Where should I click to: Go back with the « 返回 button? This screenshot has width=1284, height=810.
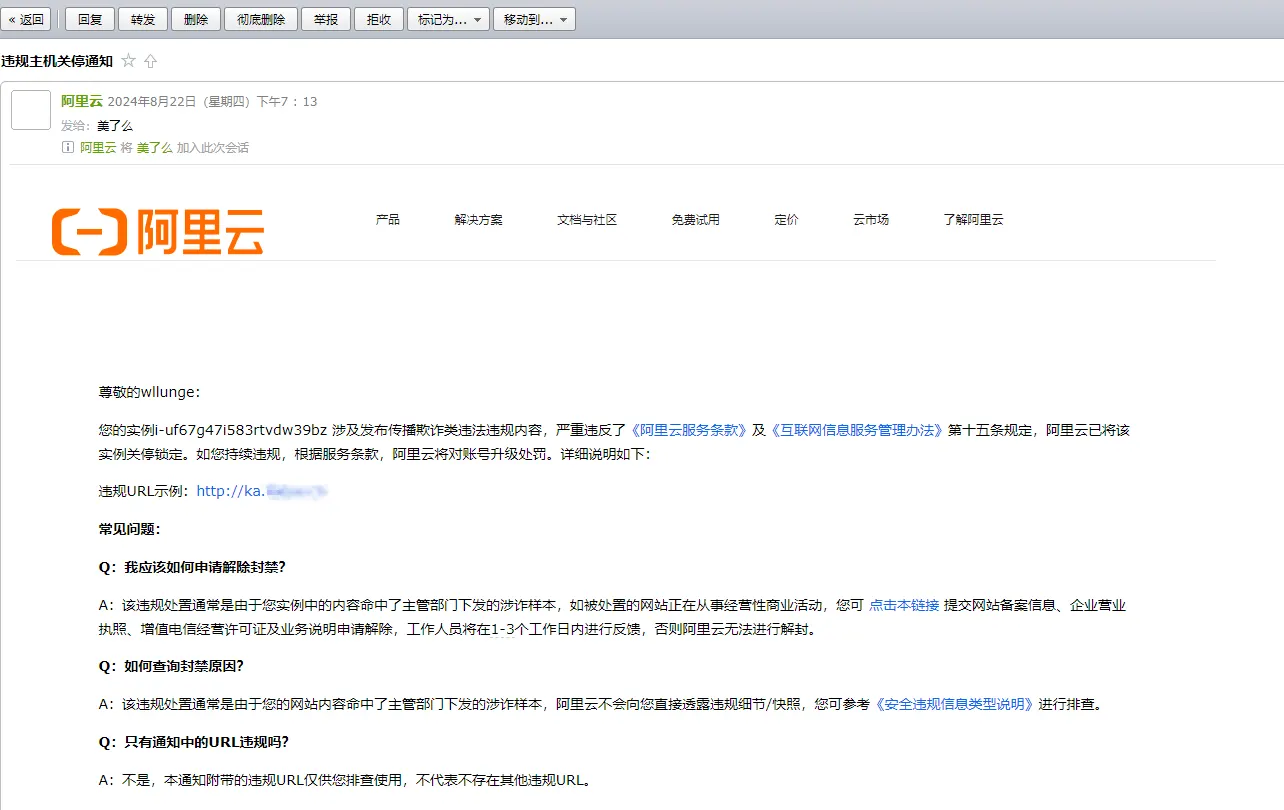click(x=26, y=19)
